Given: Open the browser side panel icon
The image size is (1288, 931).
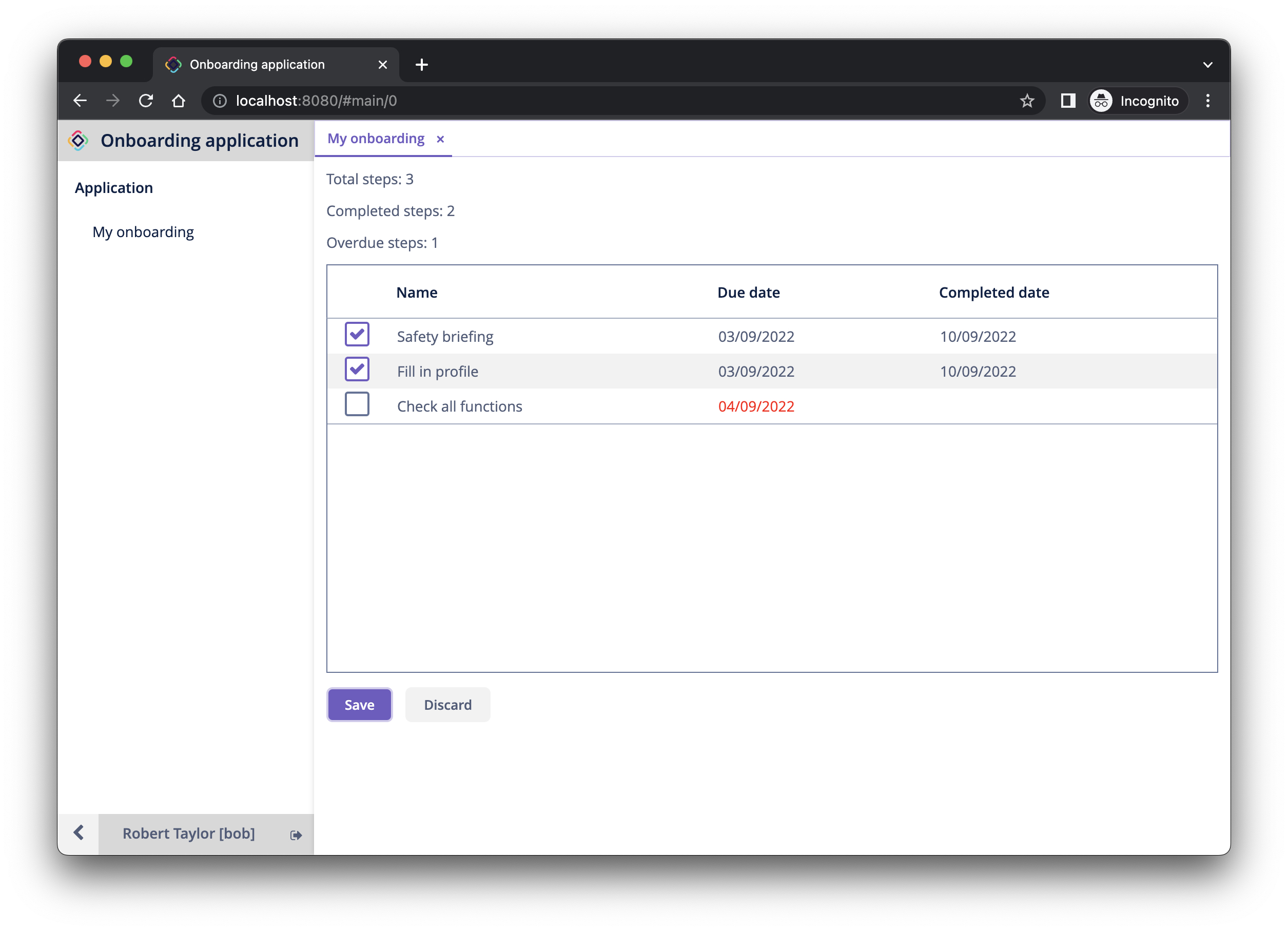Looking at the screenshot, I should point(1068,101).
